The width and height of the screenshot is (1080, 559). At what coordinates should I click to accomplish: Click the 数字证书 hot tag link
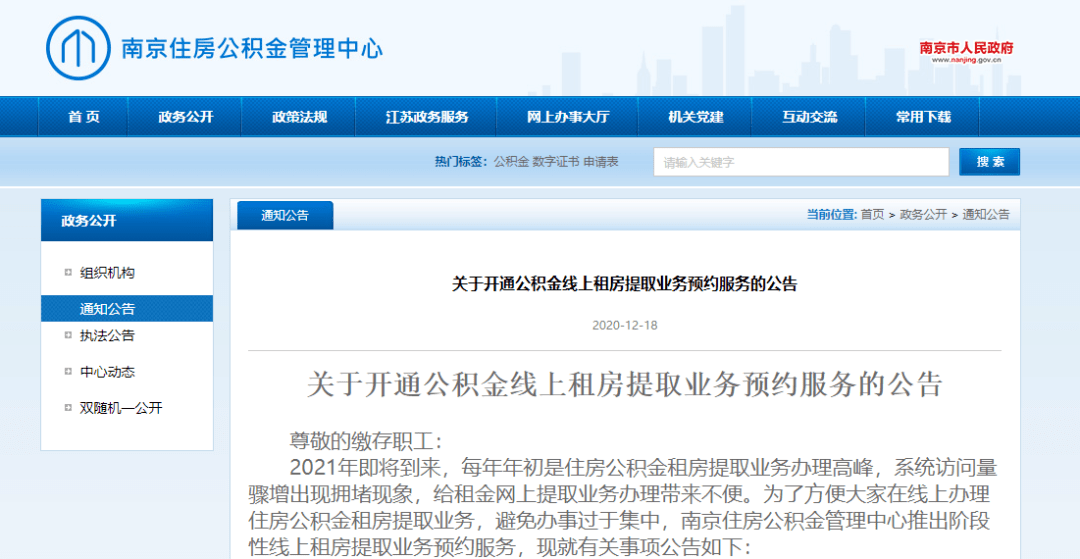pos(556,162)
